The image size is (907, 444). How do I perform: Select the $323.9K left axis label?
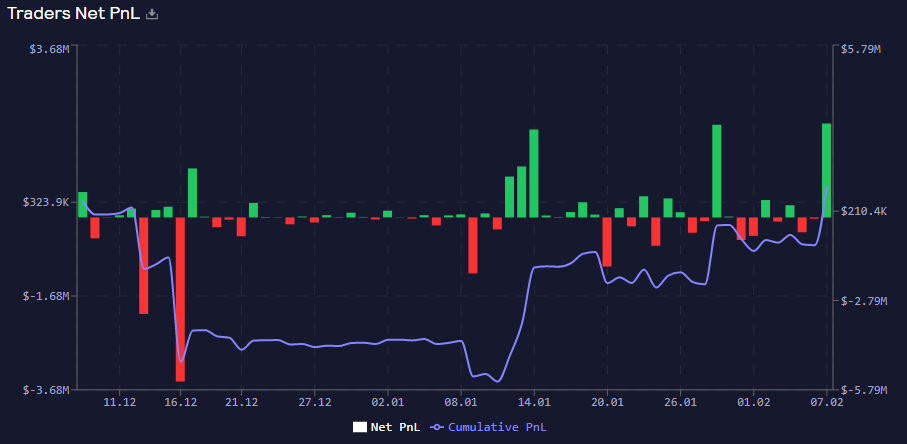point(46,202)
